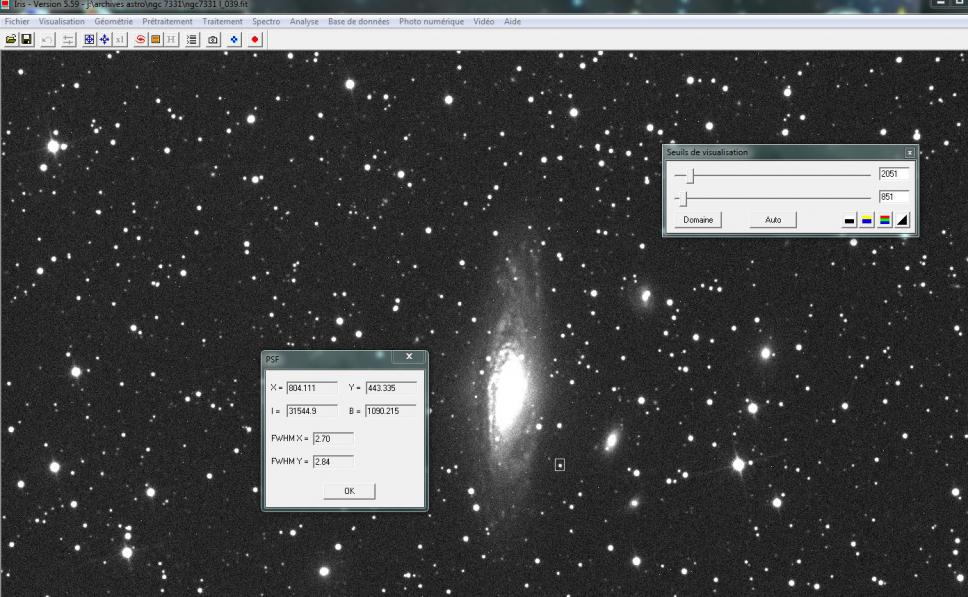
Task: Close the PSF dialog
Action: pyautogui.click(x=409, y=356)
